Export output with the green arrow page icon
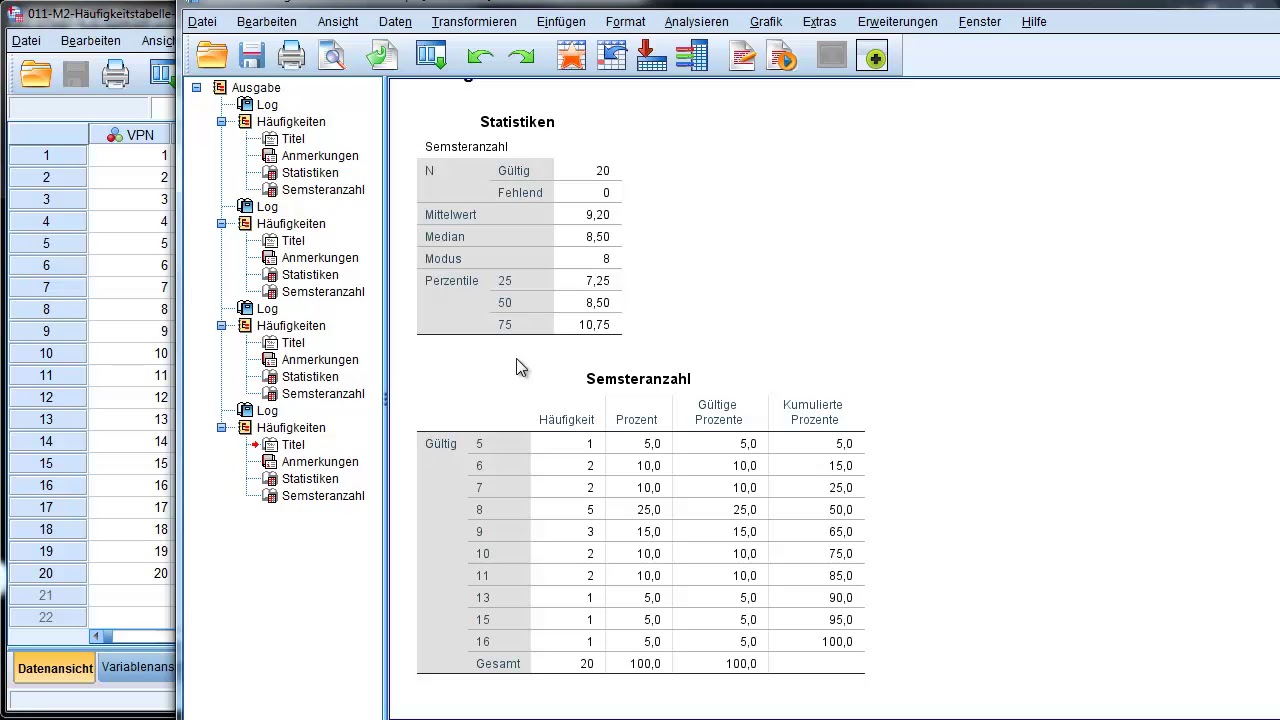The image size is (1280, 720). click(381, 56)
